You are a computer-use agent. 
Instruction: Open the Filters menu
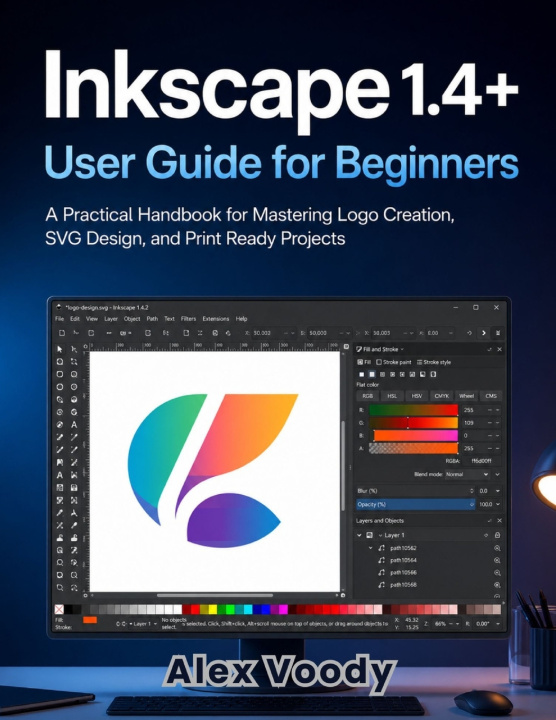tap(188, 319)
